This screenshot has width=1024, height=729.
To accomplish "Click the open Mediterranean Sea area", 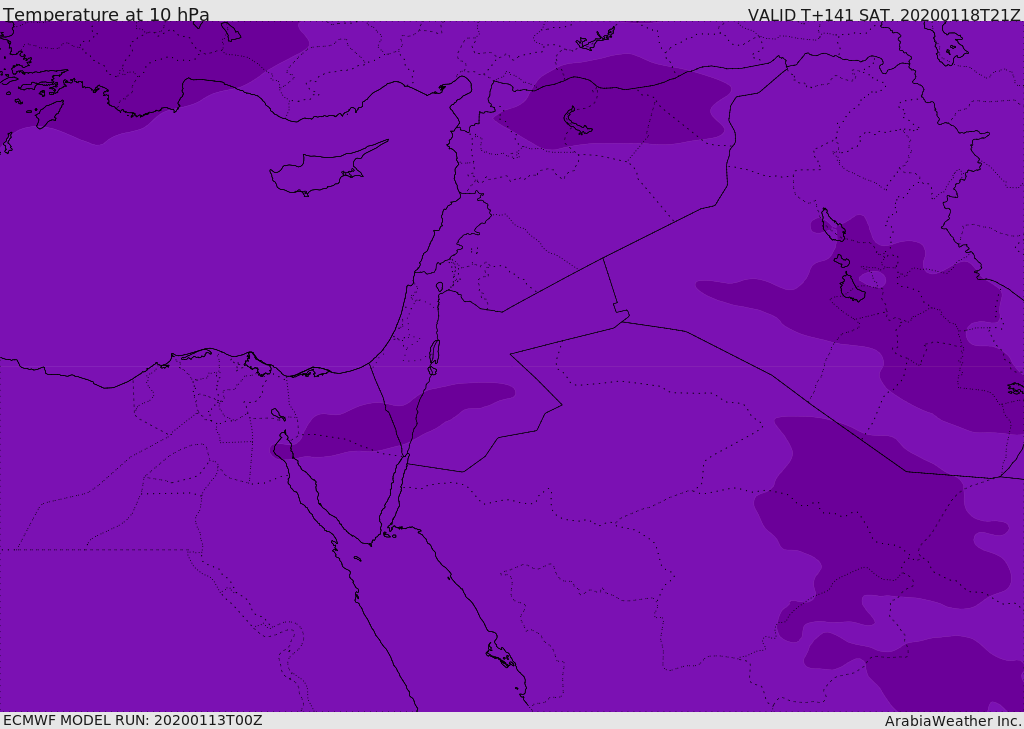I will (x=196, y=248).
